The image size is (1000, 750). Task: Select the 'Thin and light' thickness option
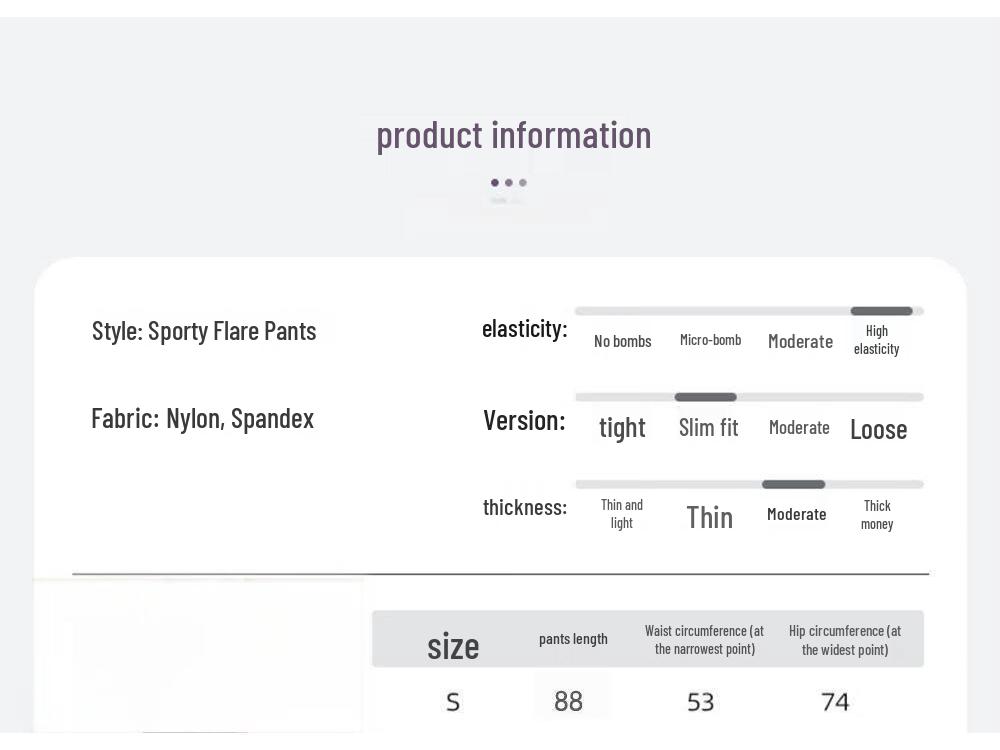click(621, 514)
